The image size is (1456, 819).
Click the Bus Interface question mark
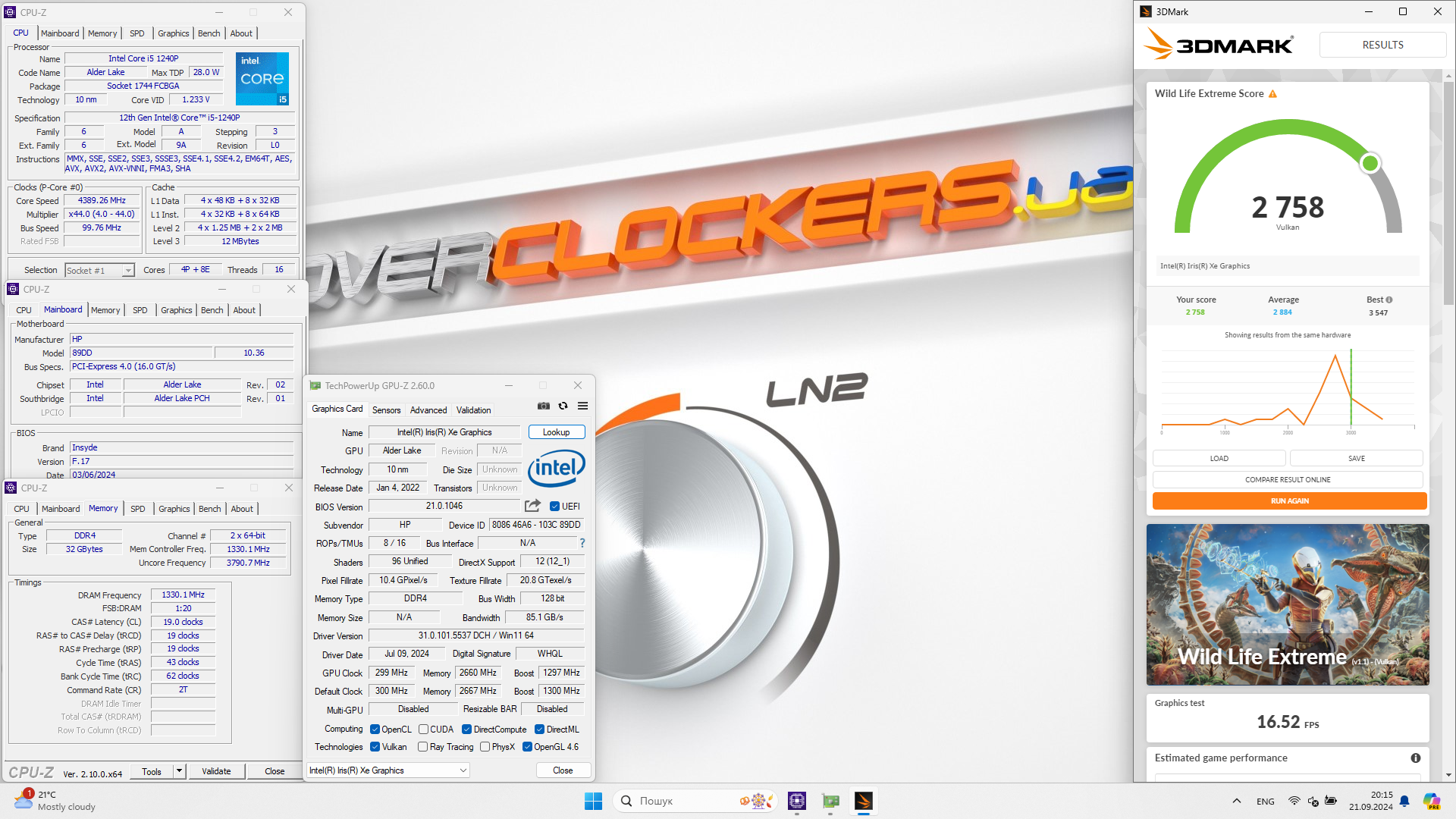[582, 543]
